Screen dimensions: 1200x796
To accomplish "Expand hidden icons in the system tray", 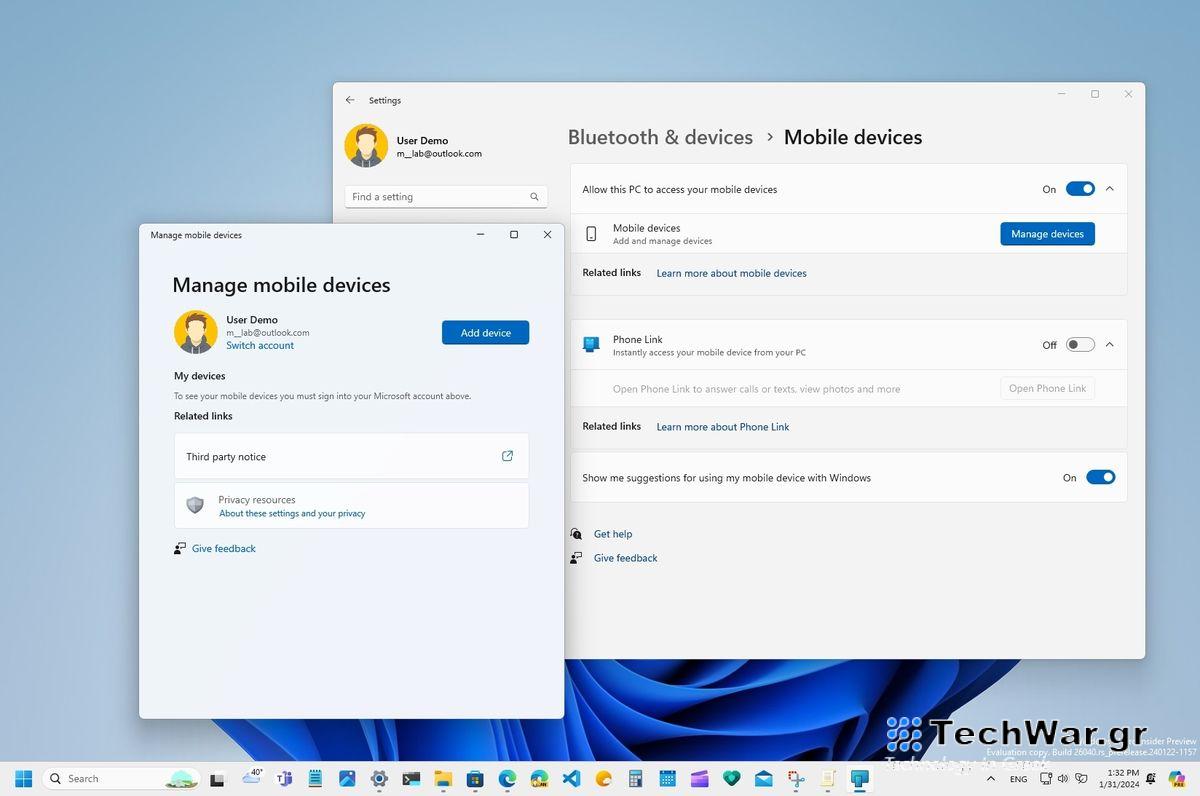I will tap(991, 778).
